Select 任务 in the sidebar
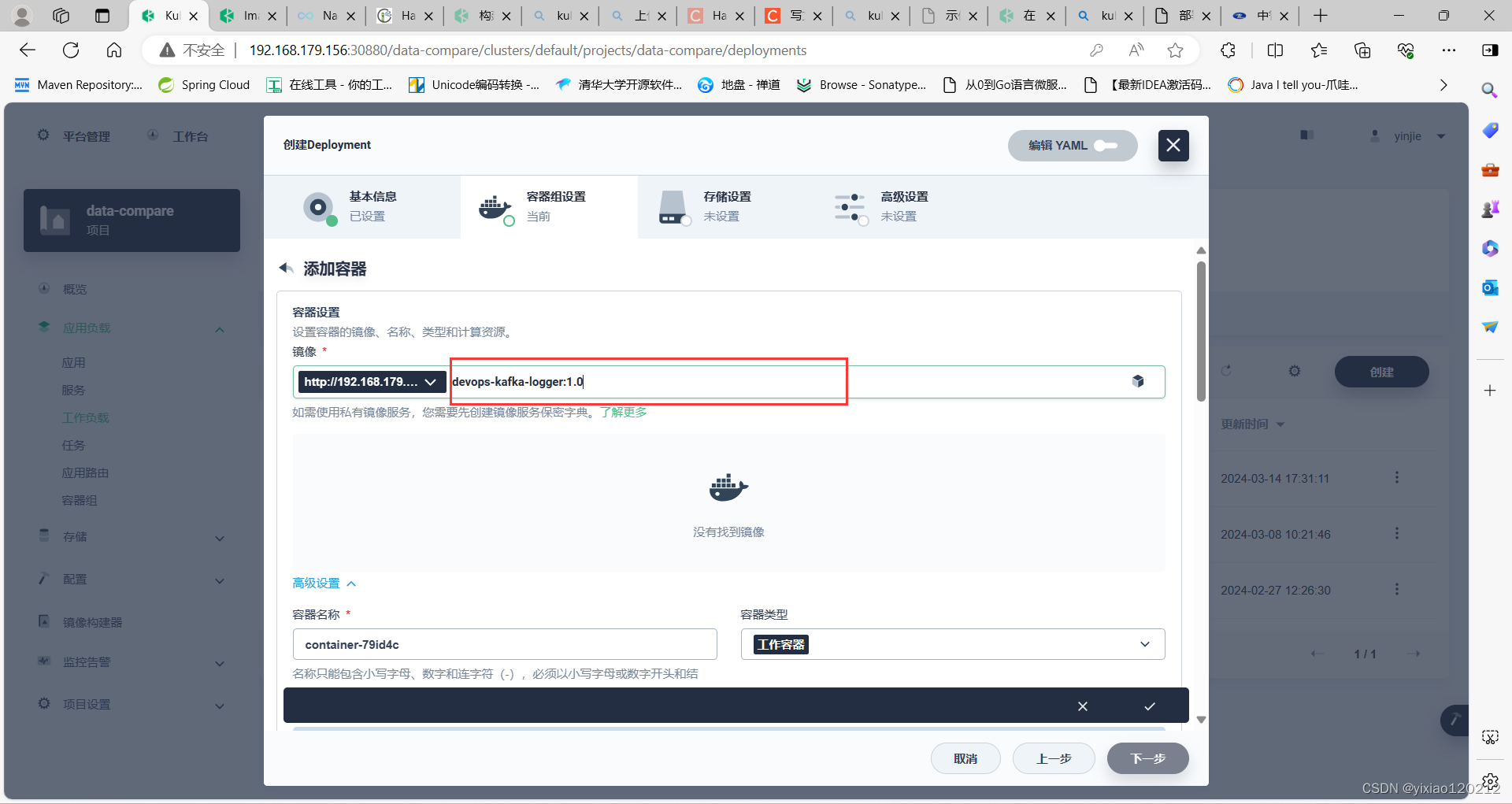This screenshot has height=804, width=1512. [73, 446]
